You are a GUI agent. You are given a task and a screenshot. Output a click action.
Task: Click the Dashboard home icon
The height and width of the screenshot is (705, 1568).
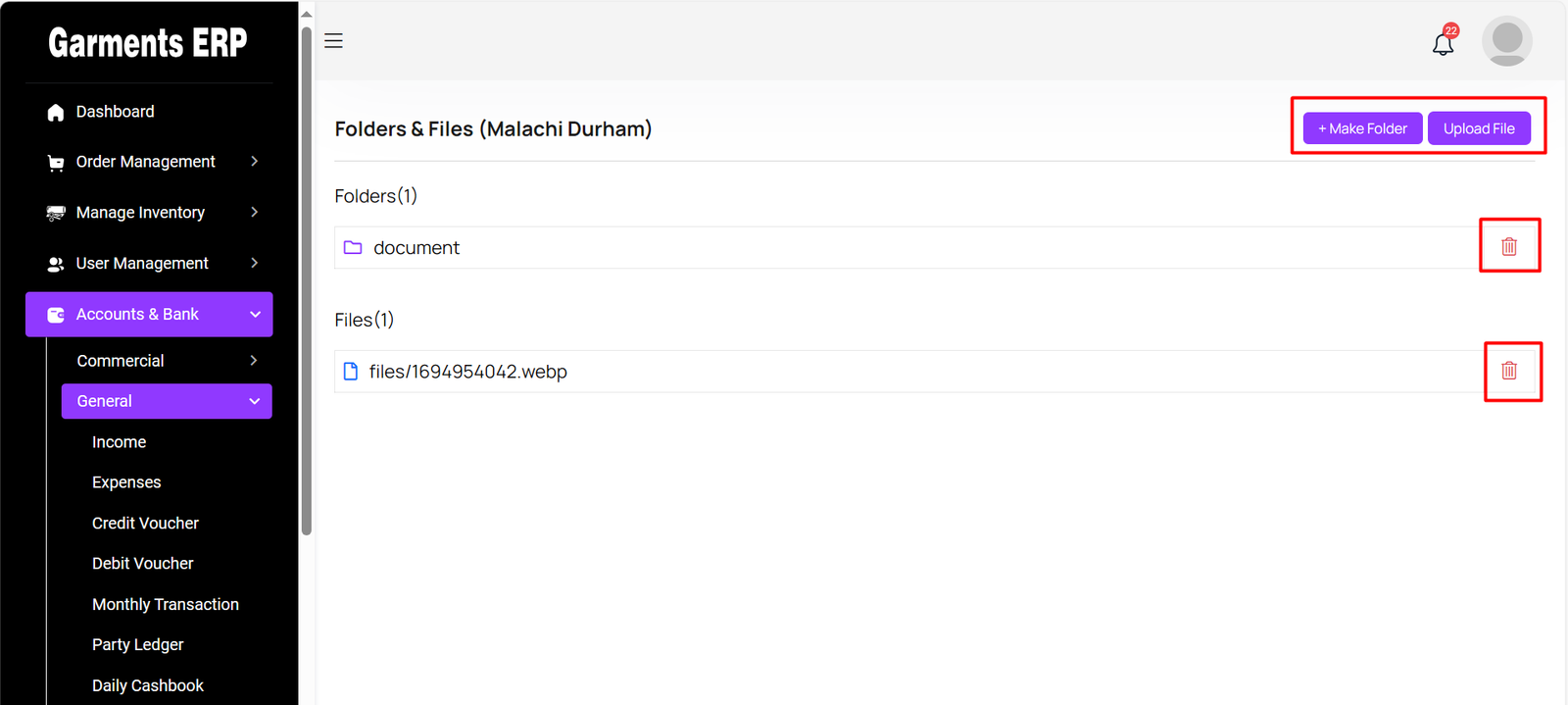coord(56,113)
